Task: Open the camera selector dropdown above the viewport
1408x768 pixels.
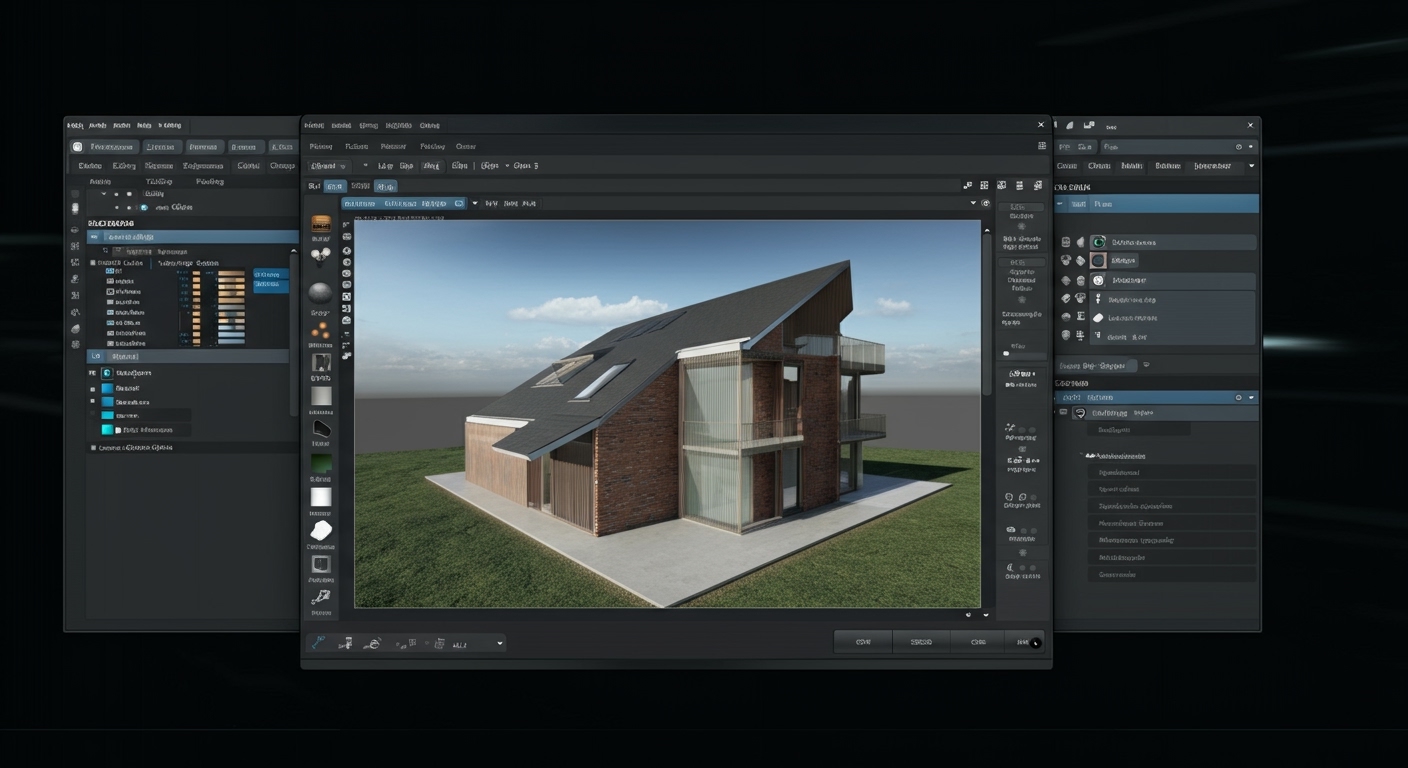Action: coord(474,202)
